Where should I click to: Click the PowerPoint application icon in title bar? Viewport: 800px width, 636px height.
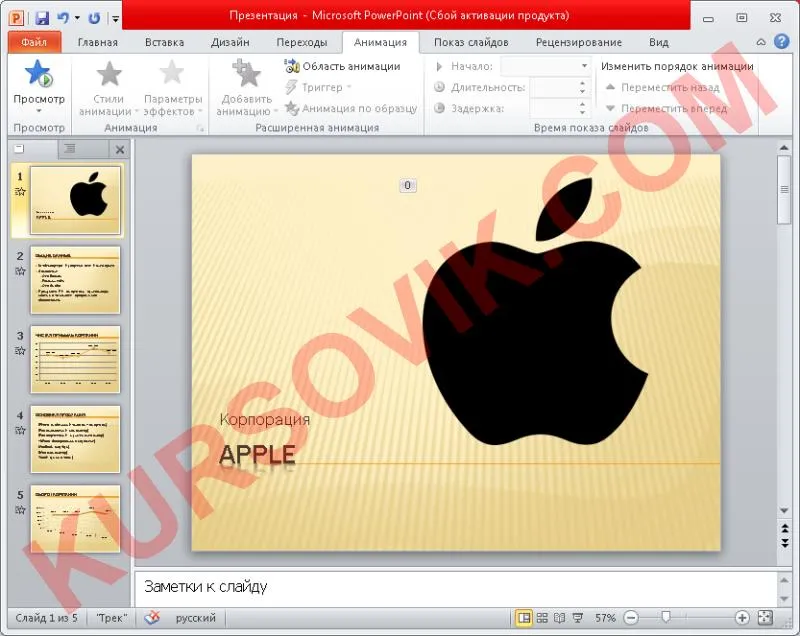tap(16, 18)
